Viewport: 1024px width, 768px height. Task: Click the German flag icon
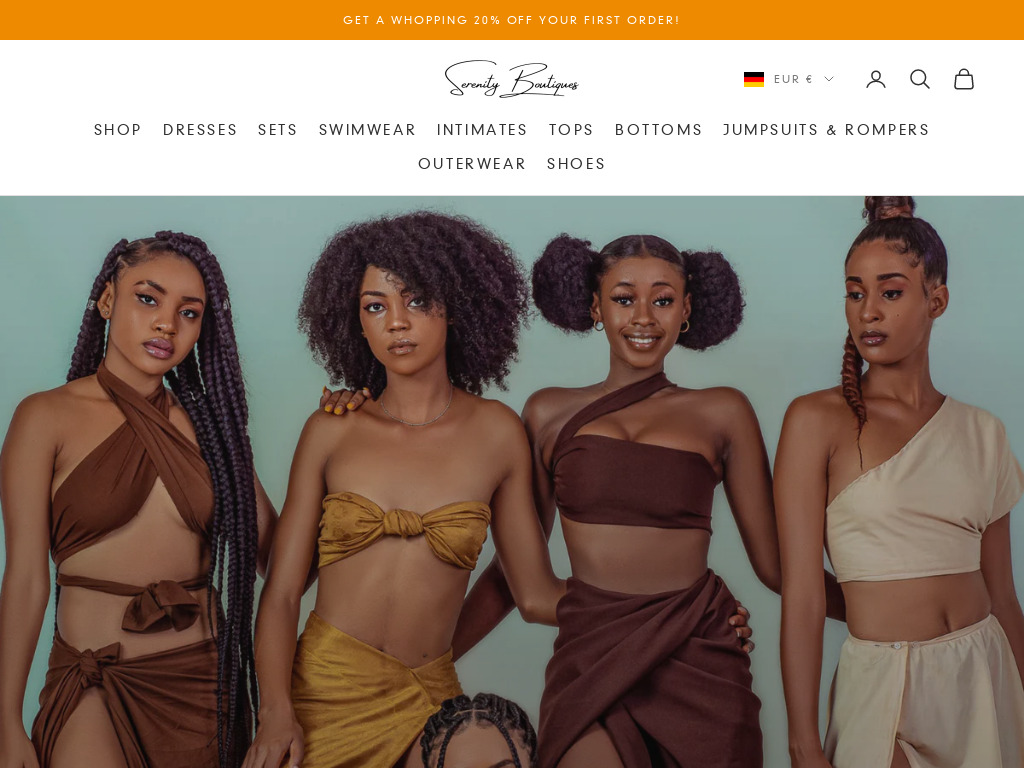pyautogui.click(x=754, y=79)
